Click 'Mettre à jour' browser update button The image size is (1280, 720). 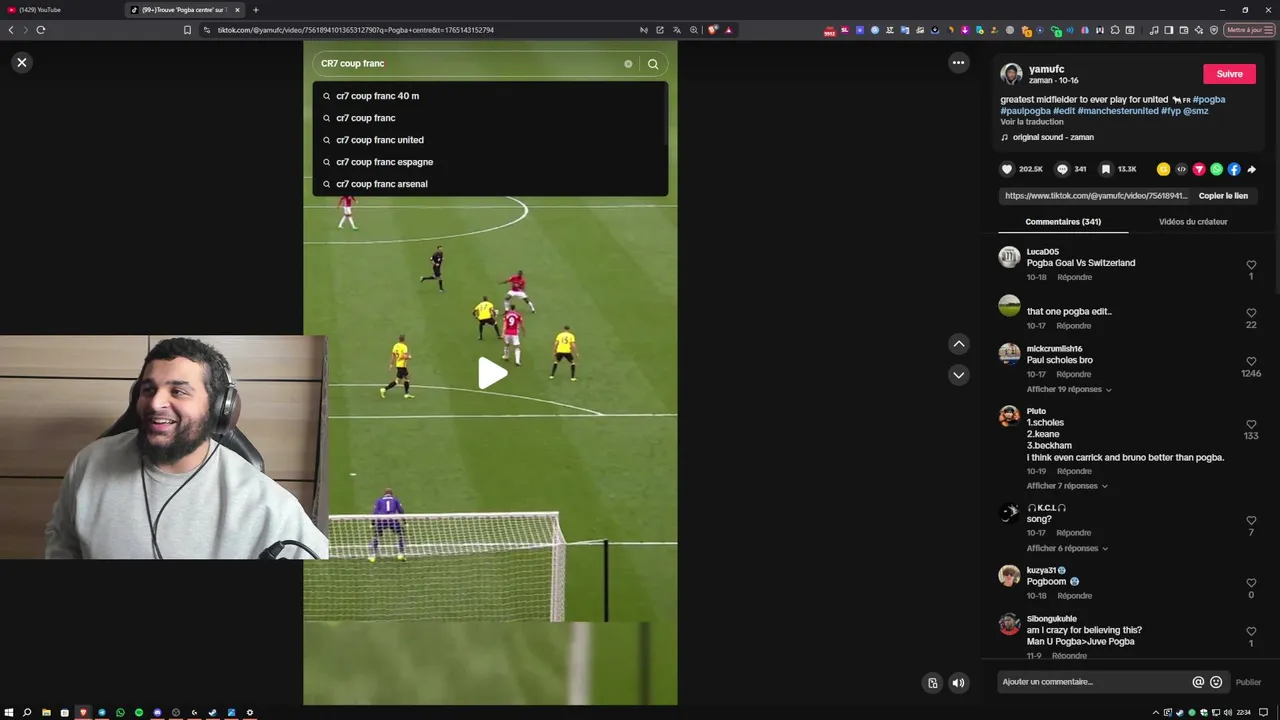(x=1249, y=30)
